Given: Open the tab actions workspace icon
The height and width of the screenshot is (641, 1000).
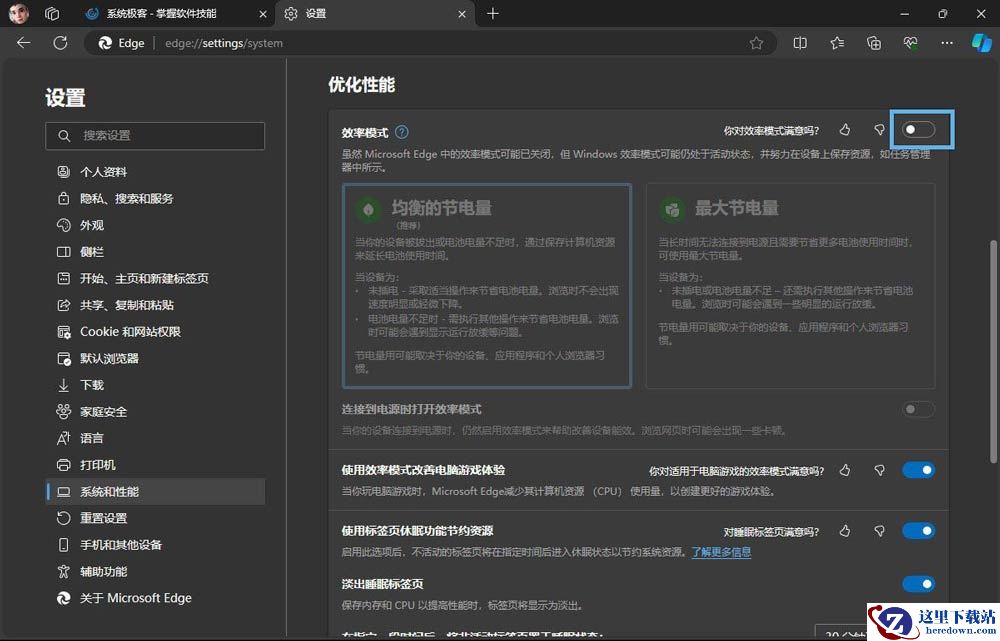Looking at the screenshot, I should tap(52, 13).
